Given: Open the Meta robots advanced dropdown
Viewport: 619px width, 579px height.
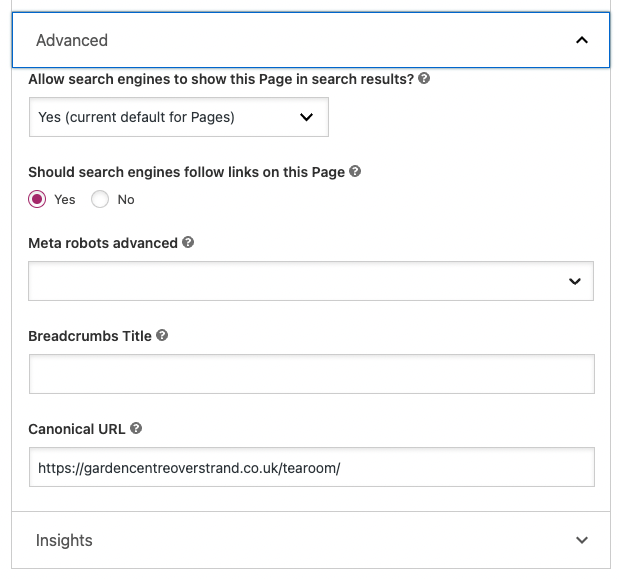Looking at the screenshot, I should [310, 281].
